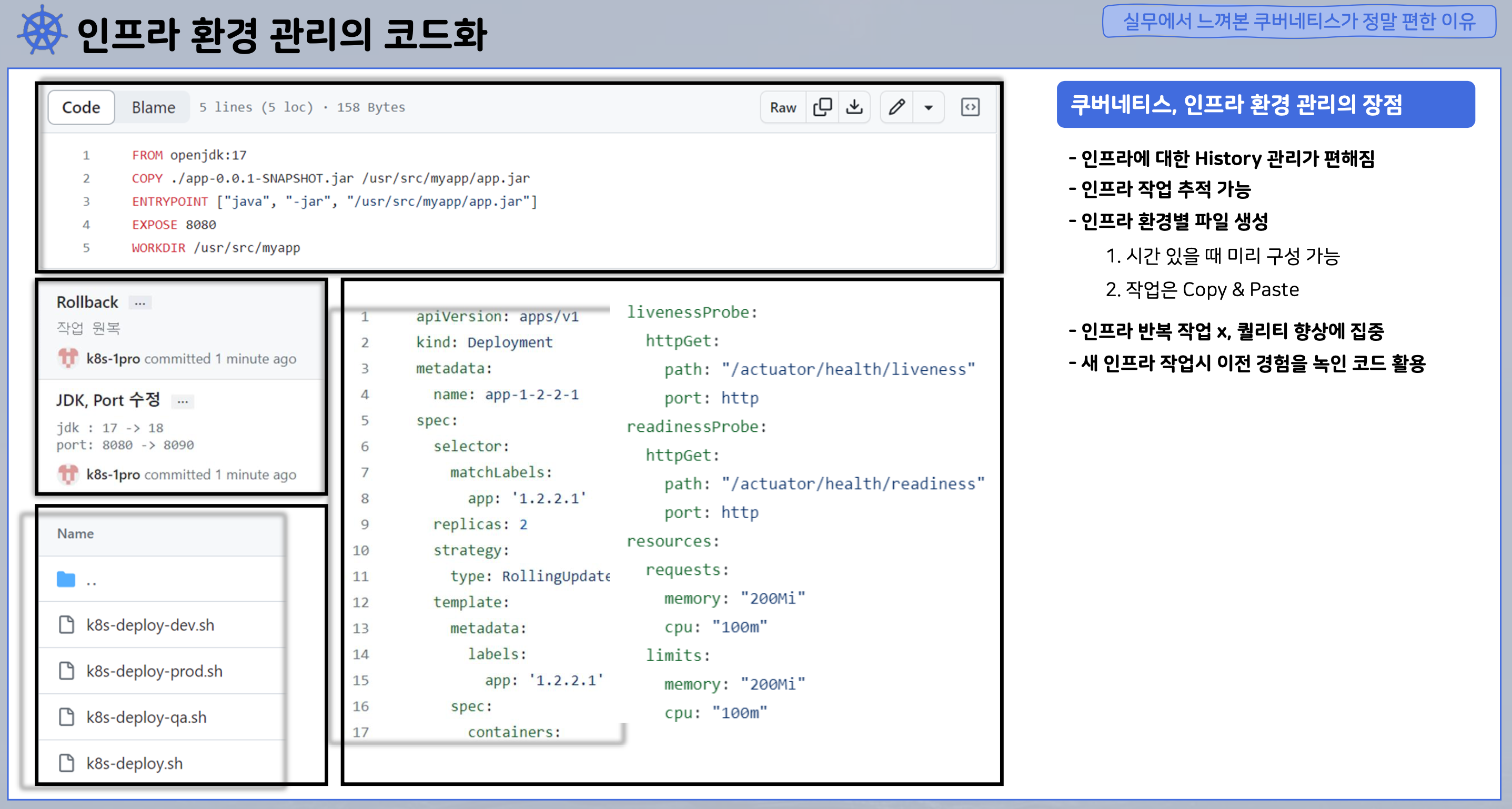The width and height of the screenshot is (1512, 809).
Task: Click 'WORKDIR /usr/src/myapp' code line
Action: point(216,248)
